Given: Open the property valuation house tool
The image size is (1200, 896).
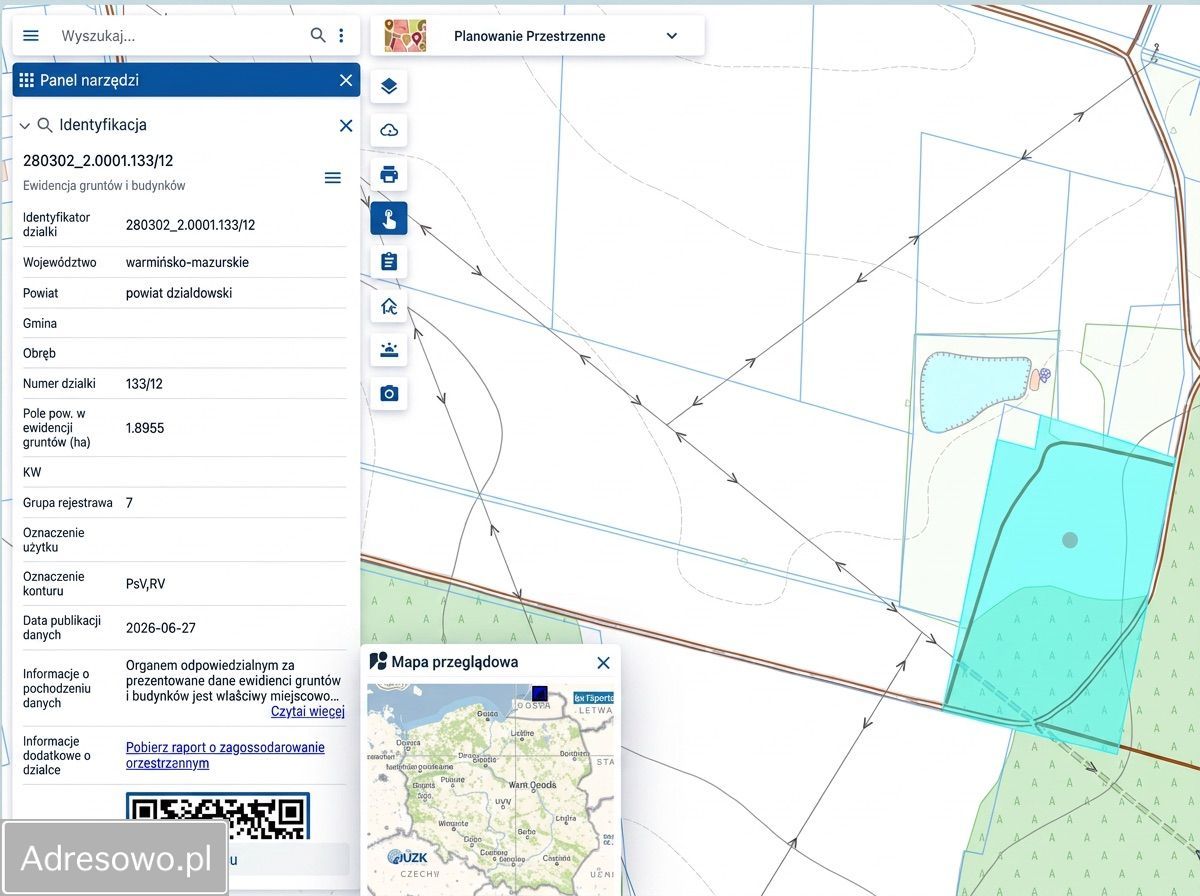Looking at the screenshot, I should (x=389, y=306).
